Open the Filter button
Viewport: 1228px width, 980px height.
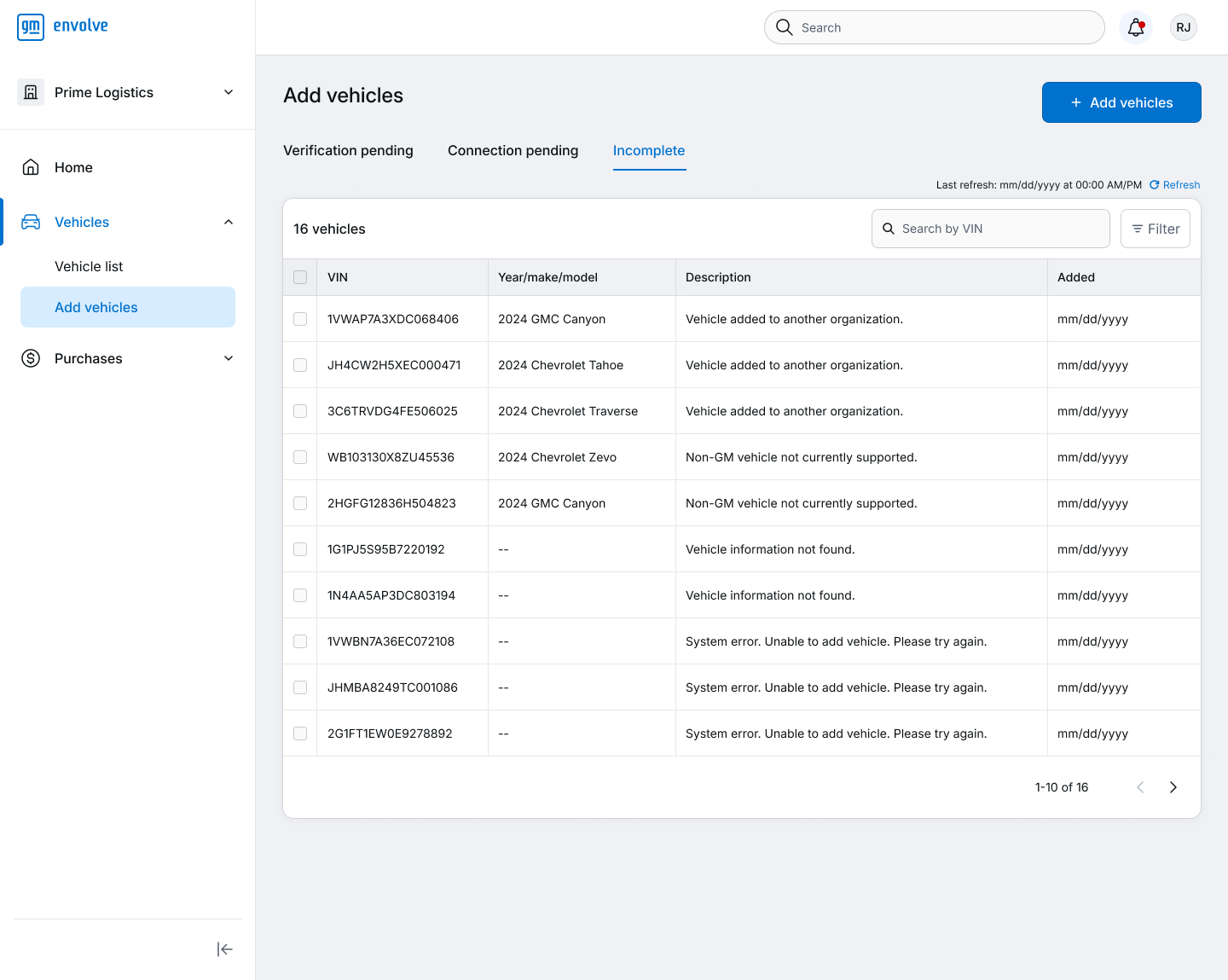click(x=1156, y=229)
